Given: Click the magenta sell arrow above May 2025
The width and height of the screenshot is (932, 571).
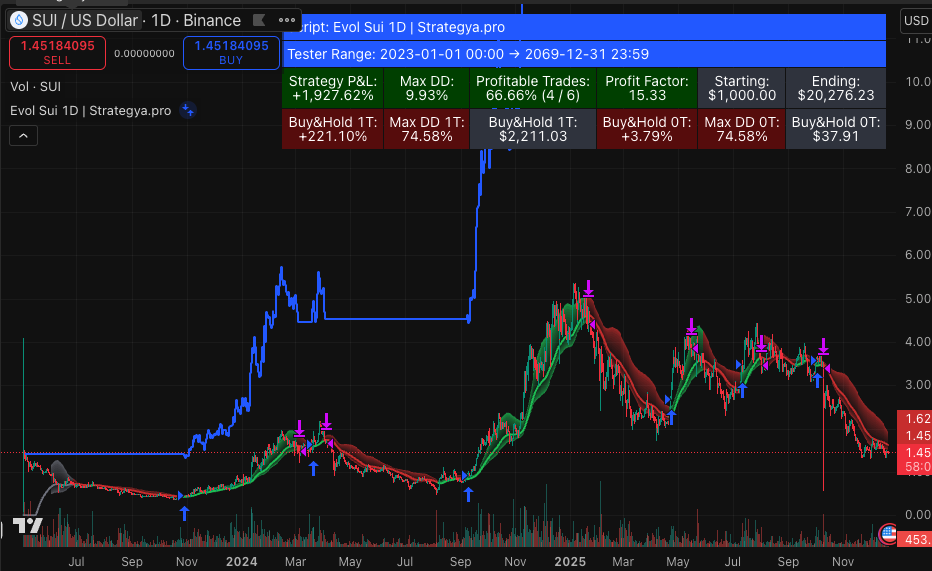Looking at the screenshot, I should pos(691,326).
